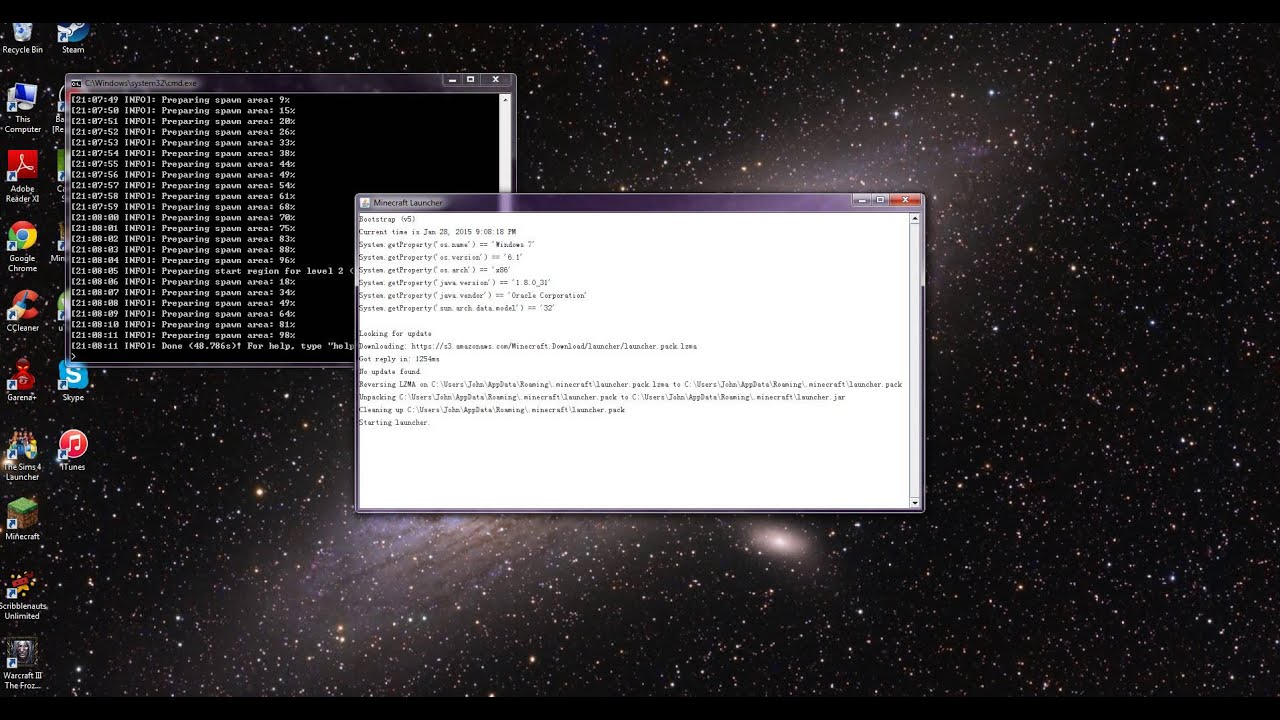Image resolution: width=1280 pixels, height=720 pixels.
Task: Click the "Cleaning up" launcher.pack line
Action: point(492,410)
